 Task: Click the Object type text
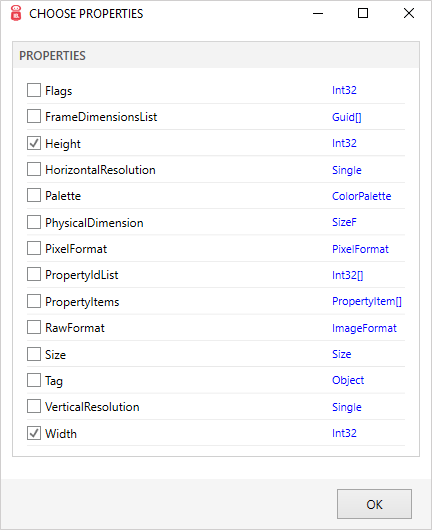348,380
